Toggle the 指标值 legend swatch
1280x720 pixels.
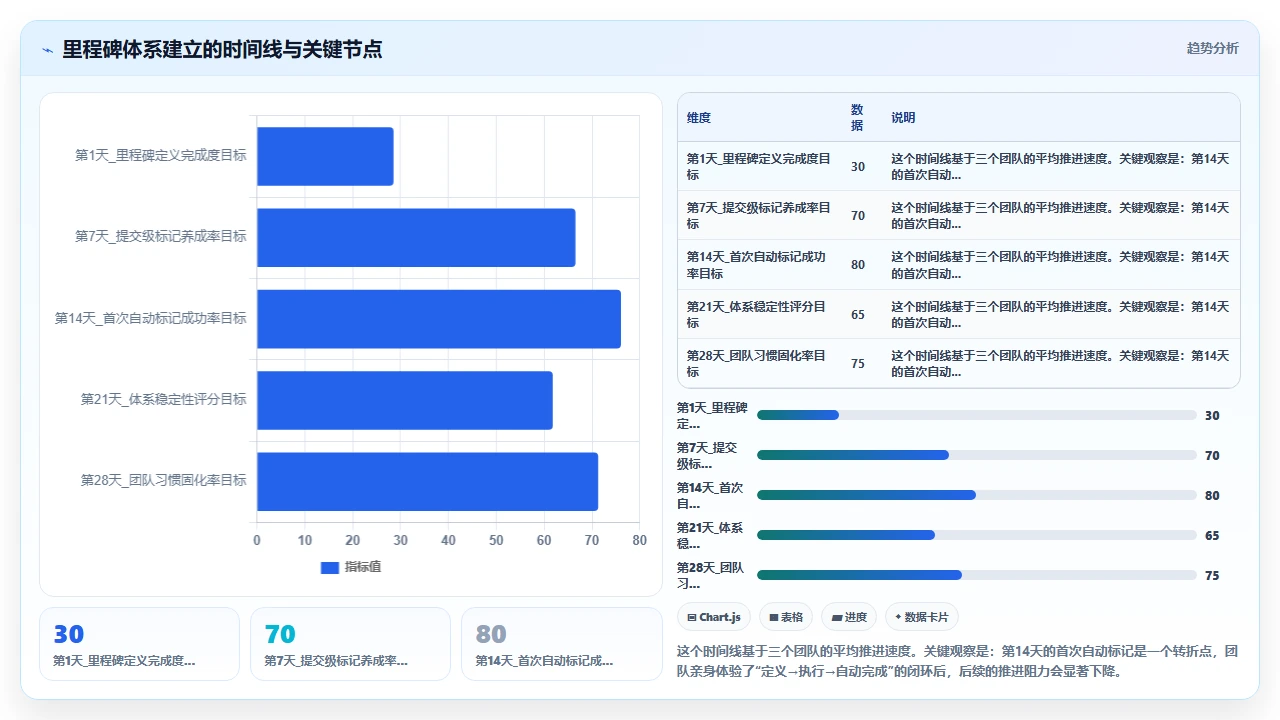click(x=330, y=567)
